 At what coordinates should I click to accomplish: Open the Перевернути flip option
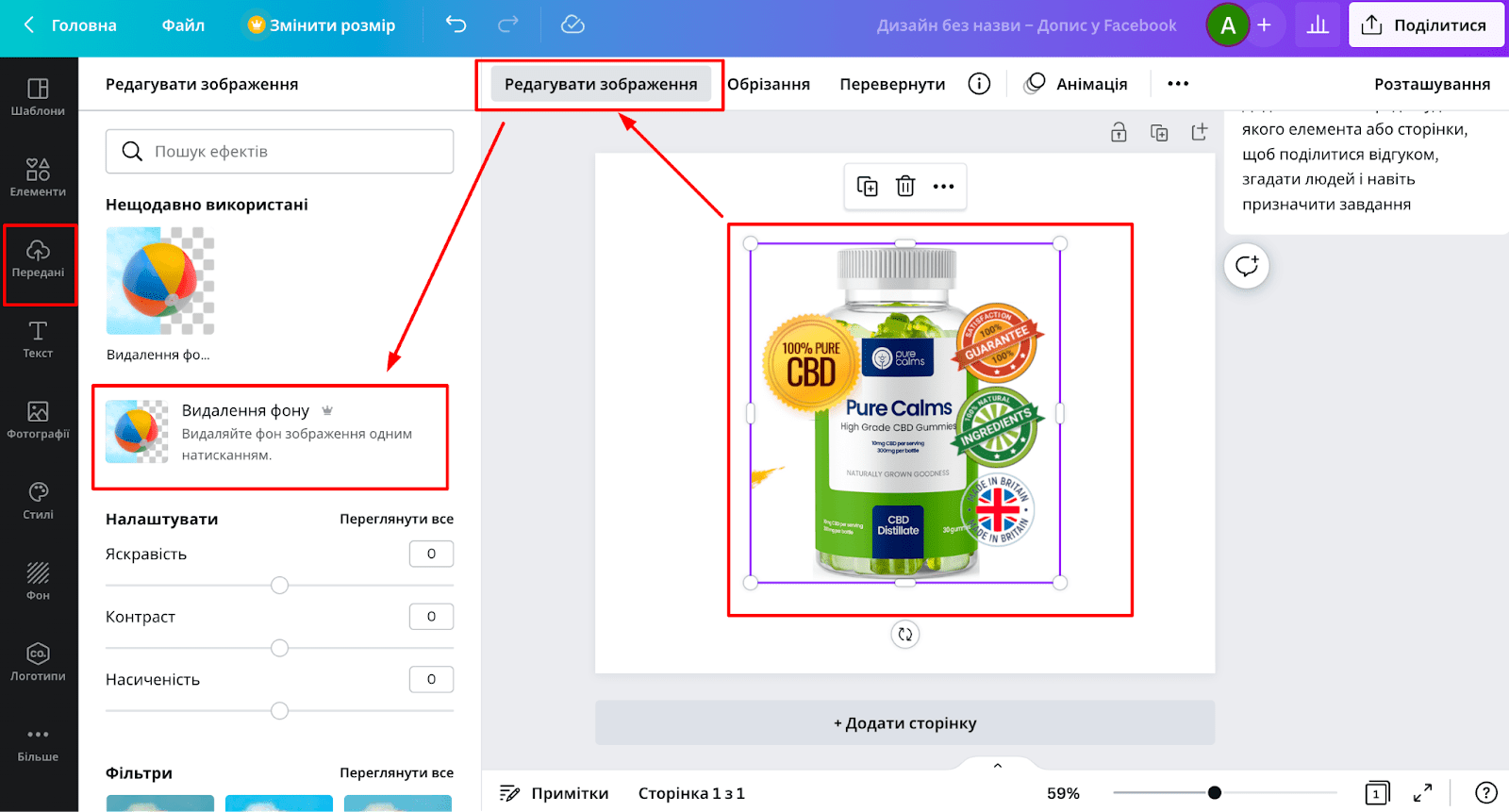click(892, 84)
